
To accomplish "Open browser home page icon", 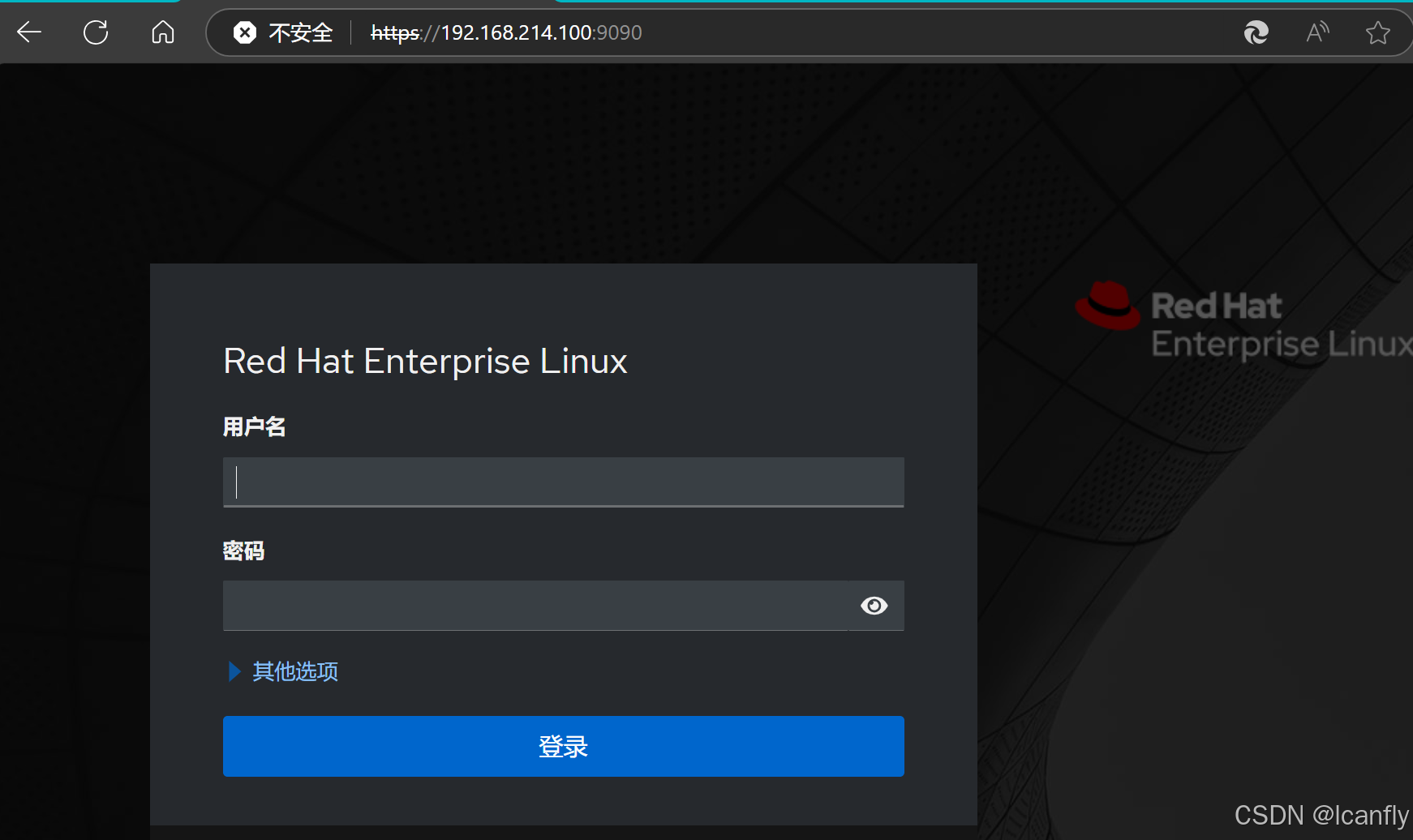I will [163, 32].
